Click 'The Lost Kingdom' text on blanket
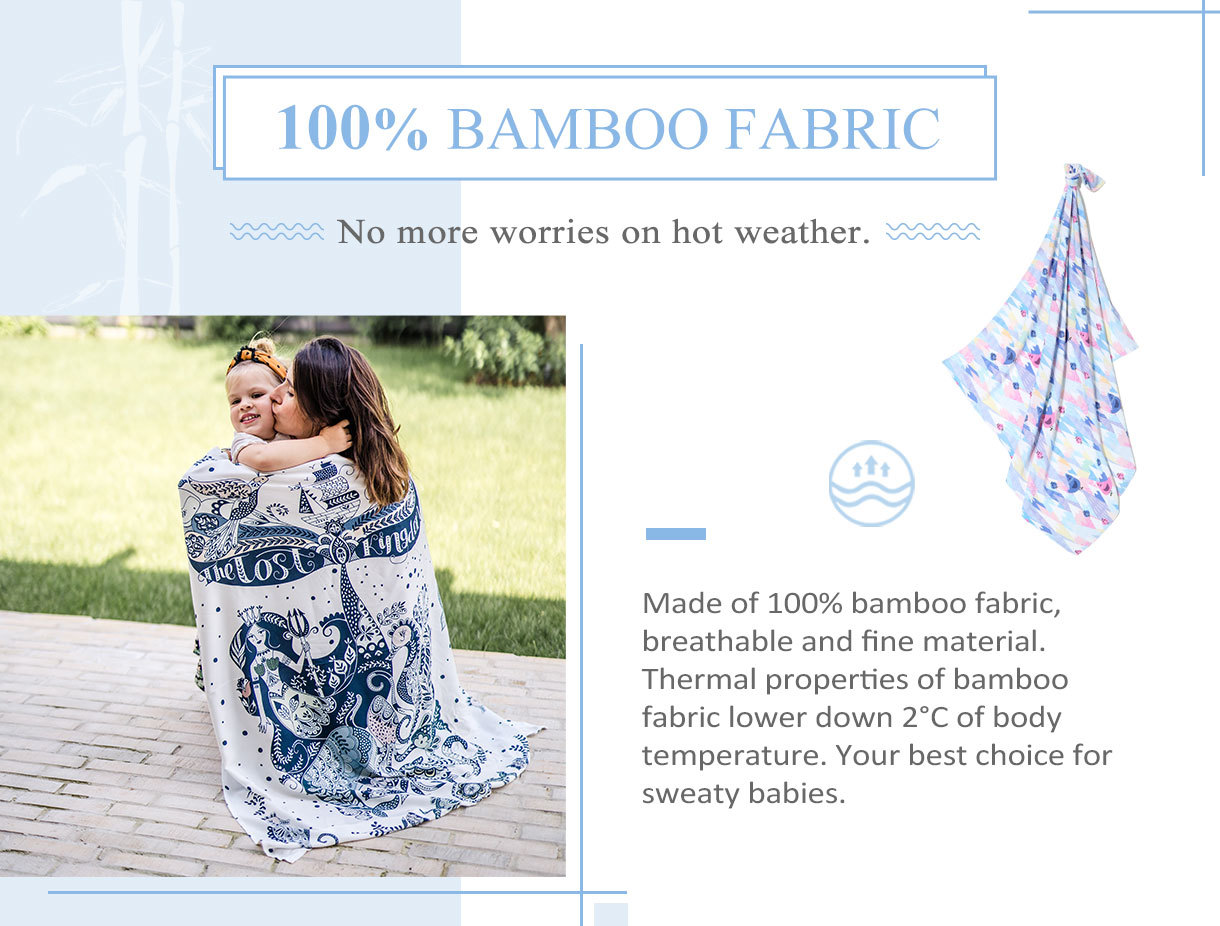 (305, 547)
